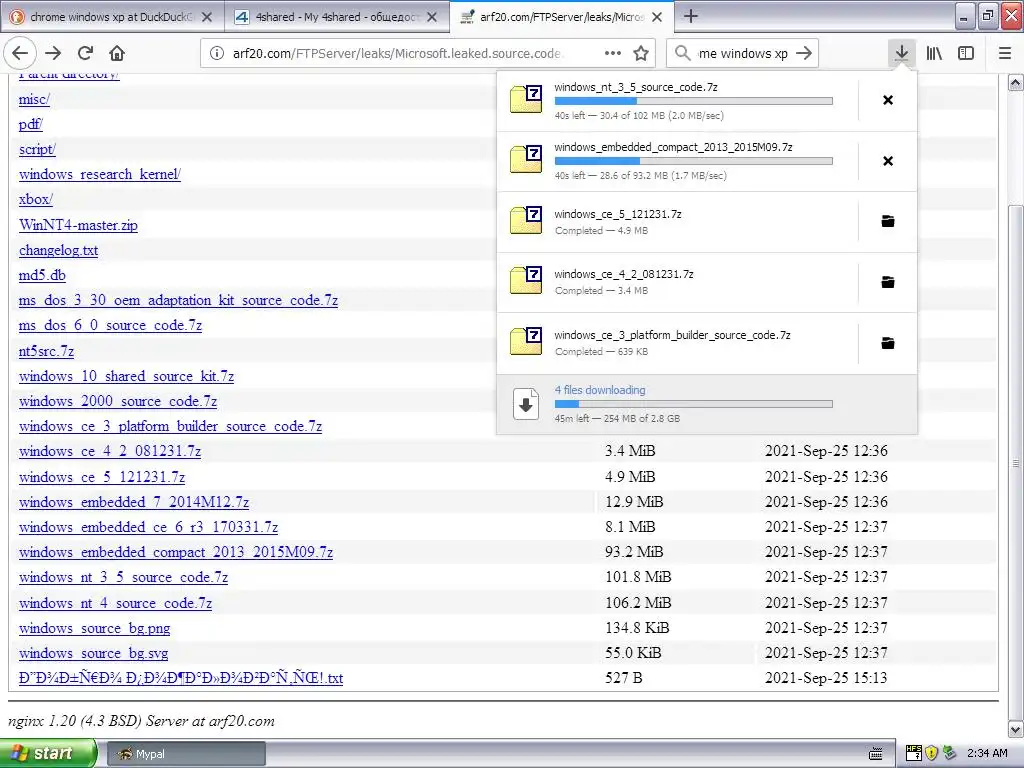Open the garbled-name .txt file link

click(181, 678)
